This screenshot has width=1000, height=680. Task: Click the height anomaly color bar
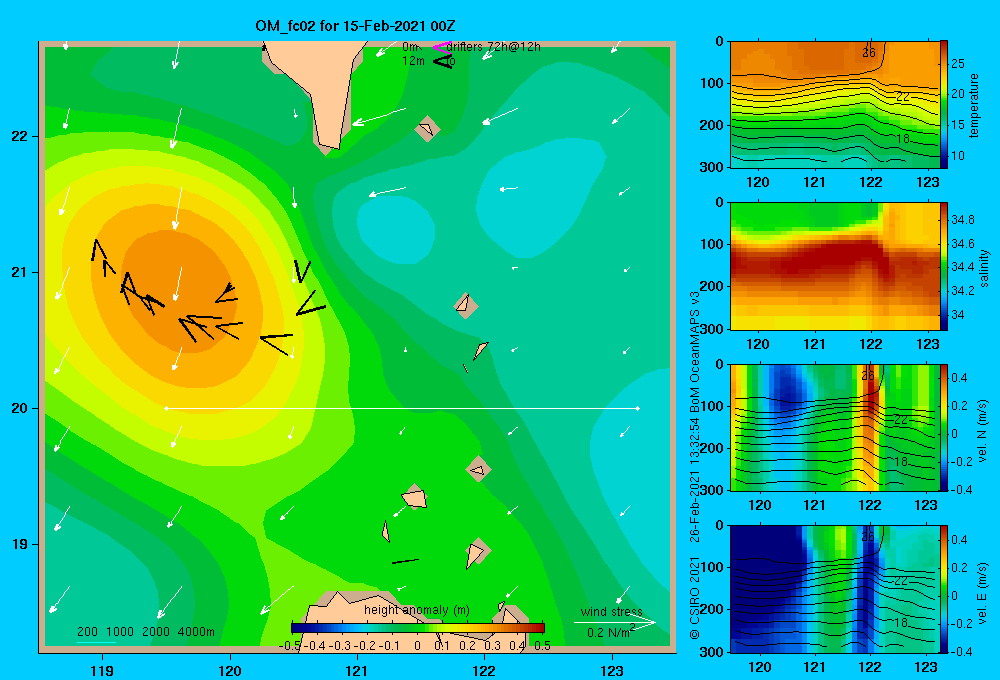(418, 628)
